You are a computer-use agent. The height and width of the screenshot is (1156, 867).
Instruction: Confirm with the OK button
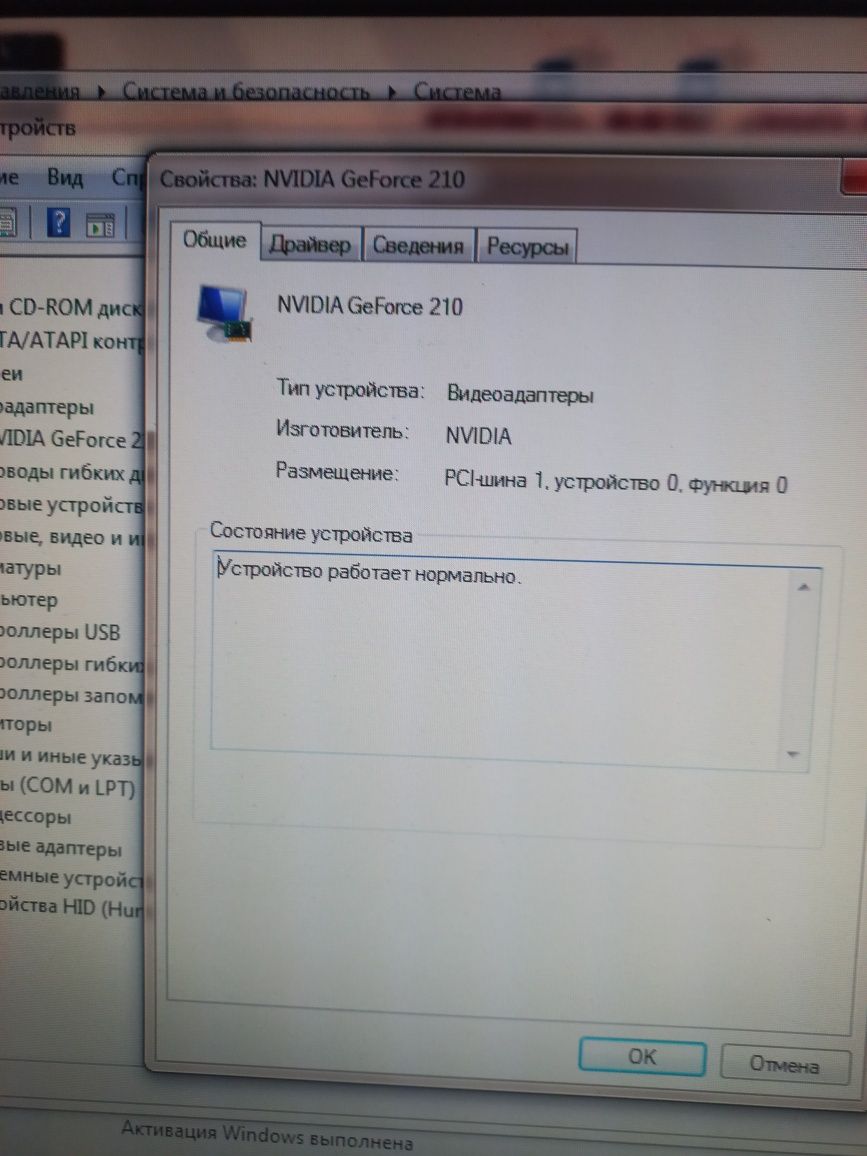click(x=641, y=1056)
